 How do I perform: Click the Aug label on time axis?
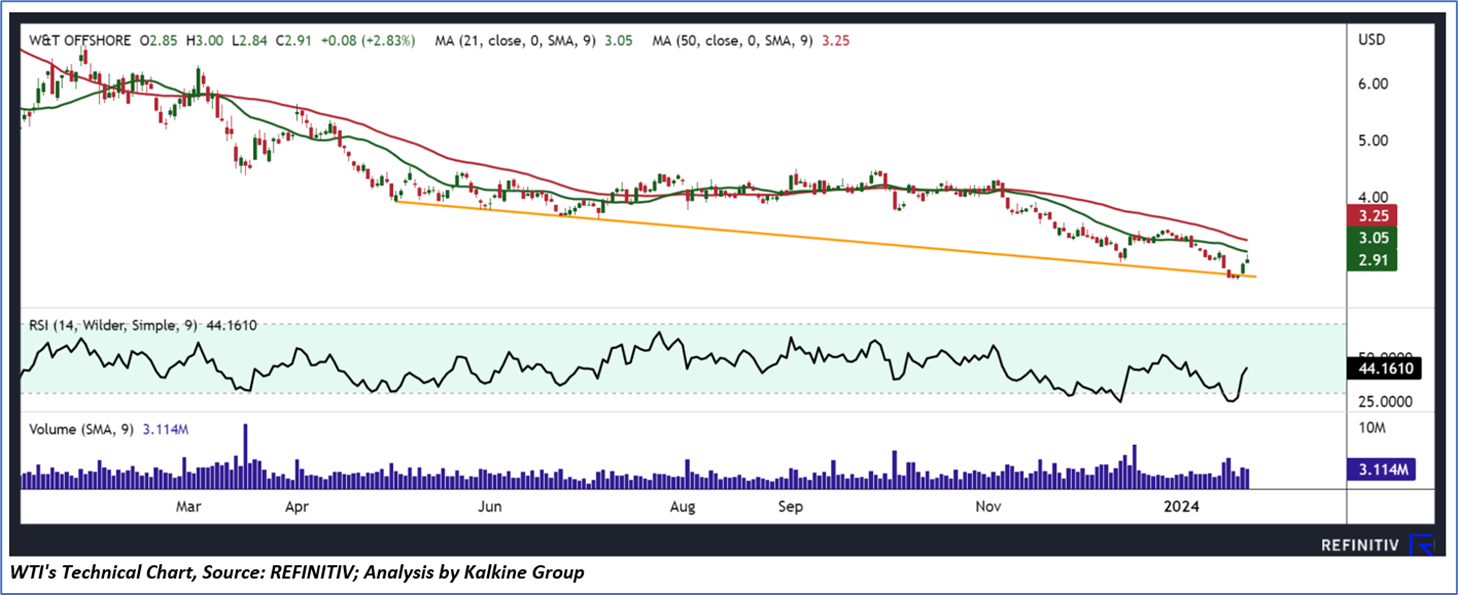[x=682, y=507]
